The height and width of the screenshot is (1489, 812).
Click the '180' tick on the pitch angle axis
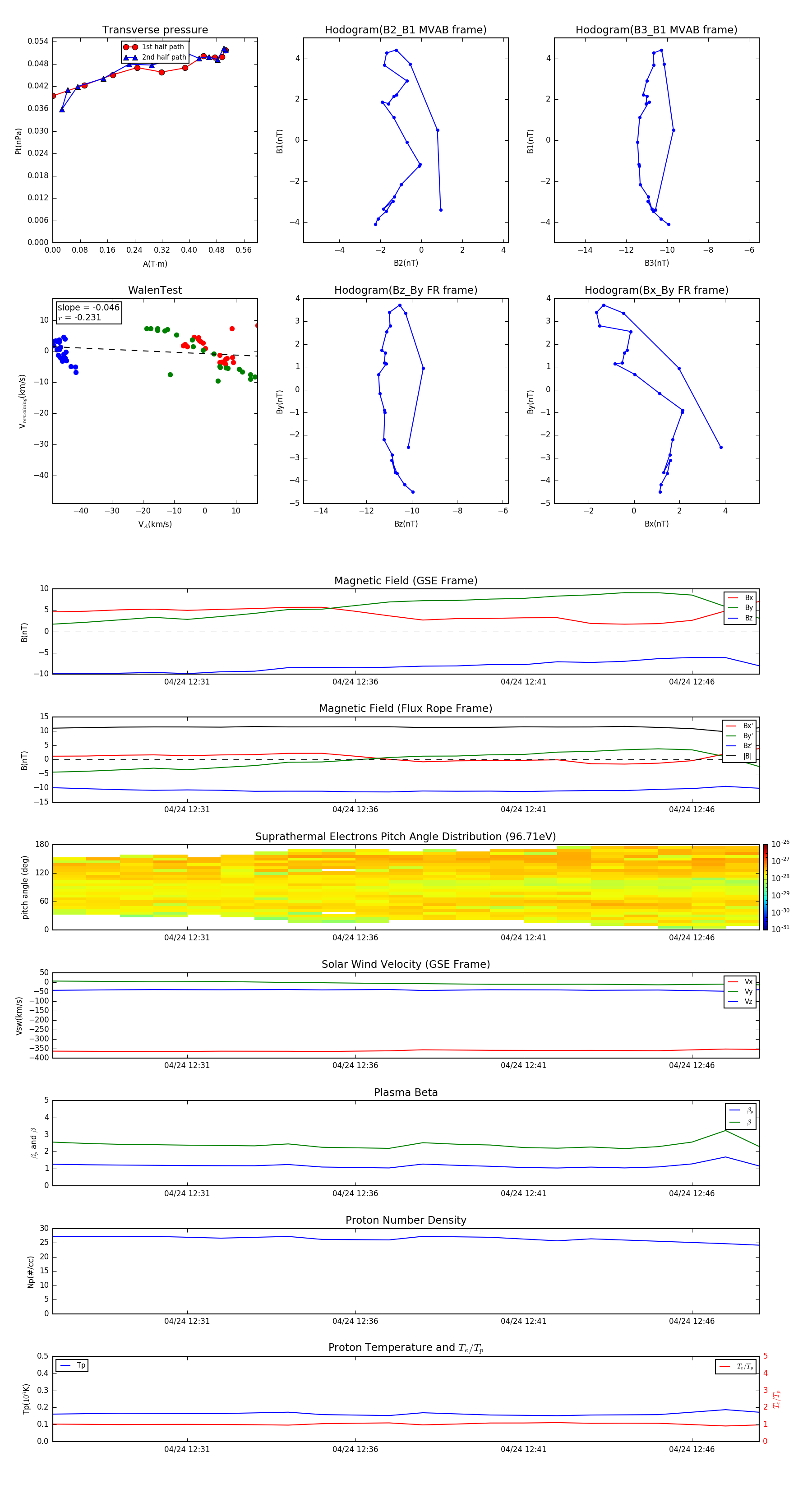coord(42,845)
